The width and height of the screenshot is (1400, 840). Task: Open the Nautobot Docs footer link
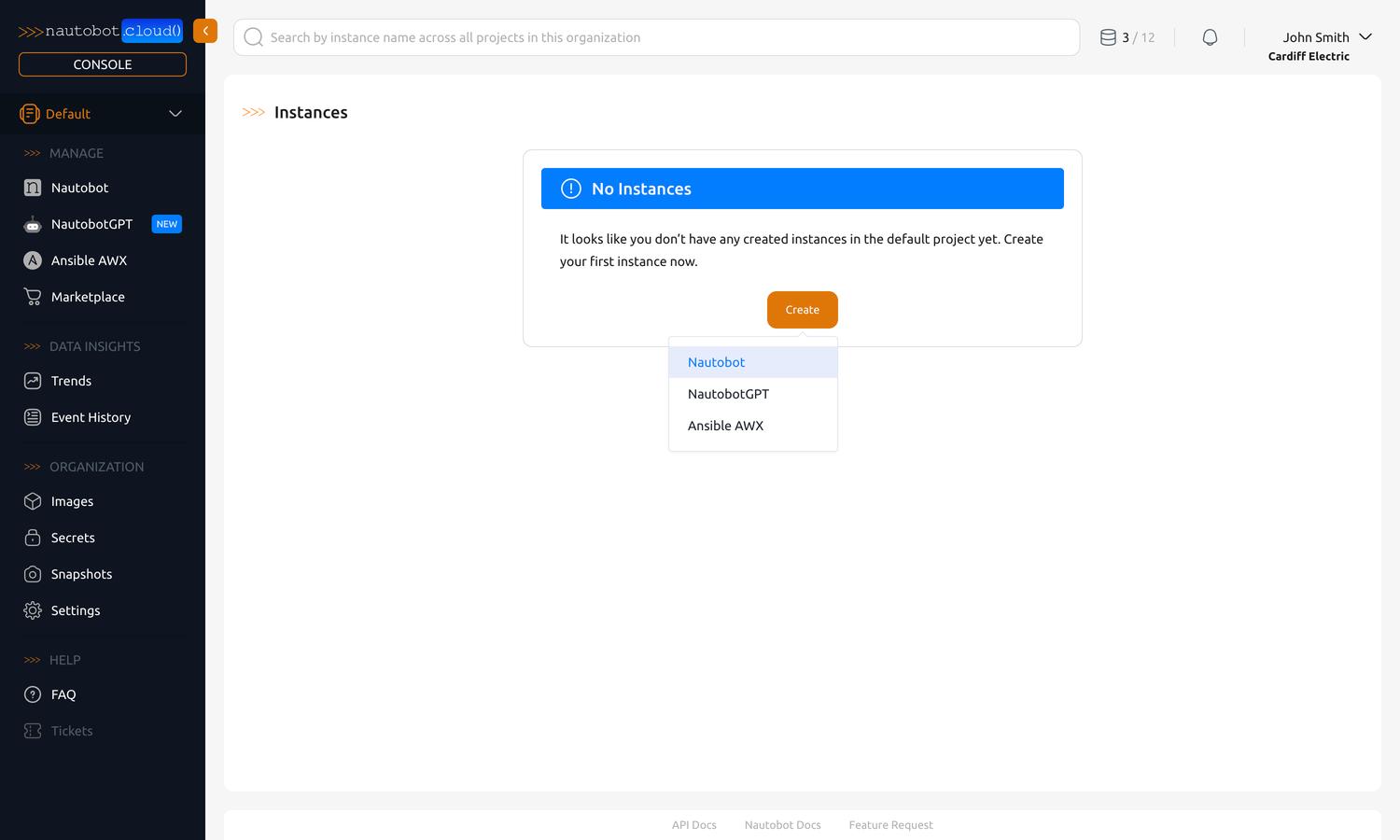[782, 825]
